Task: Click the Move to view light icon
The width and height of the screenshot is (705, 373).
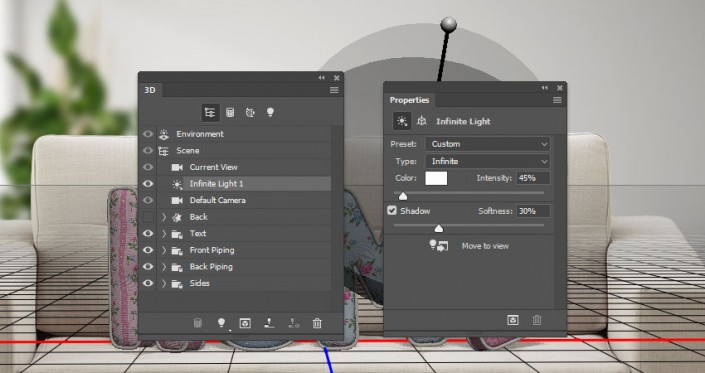Action: click(x=439, y=246)
